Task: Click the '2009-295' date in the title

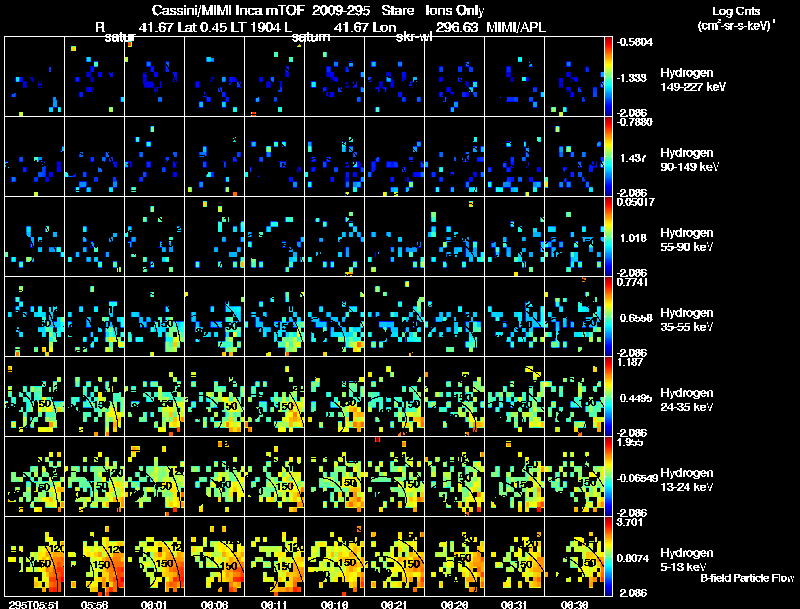Action: 341,10
